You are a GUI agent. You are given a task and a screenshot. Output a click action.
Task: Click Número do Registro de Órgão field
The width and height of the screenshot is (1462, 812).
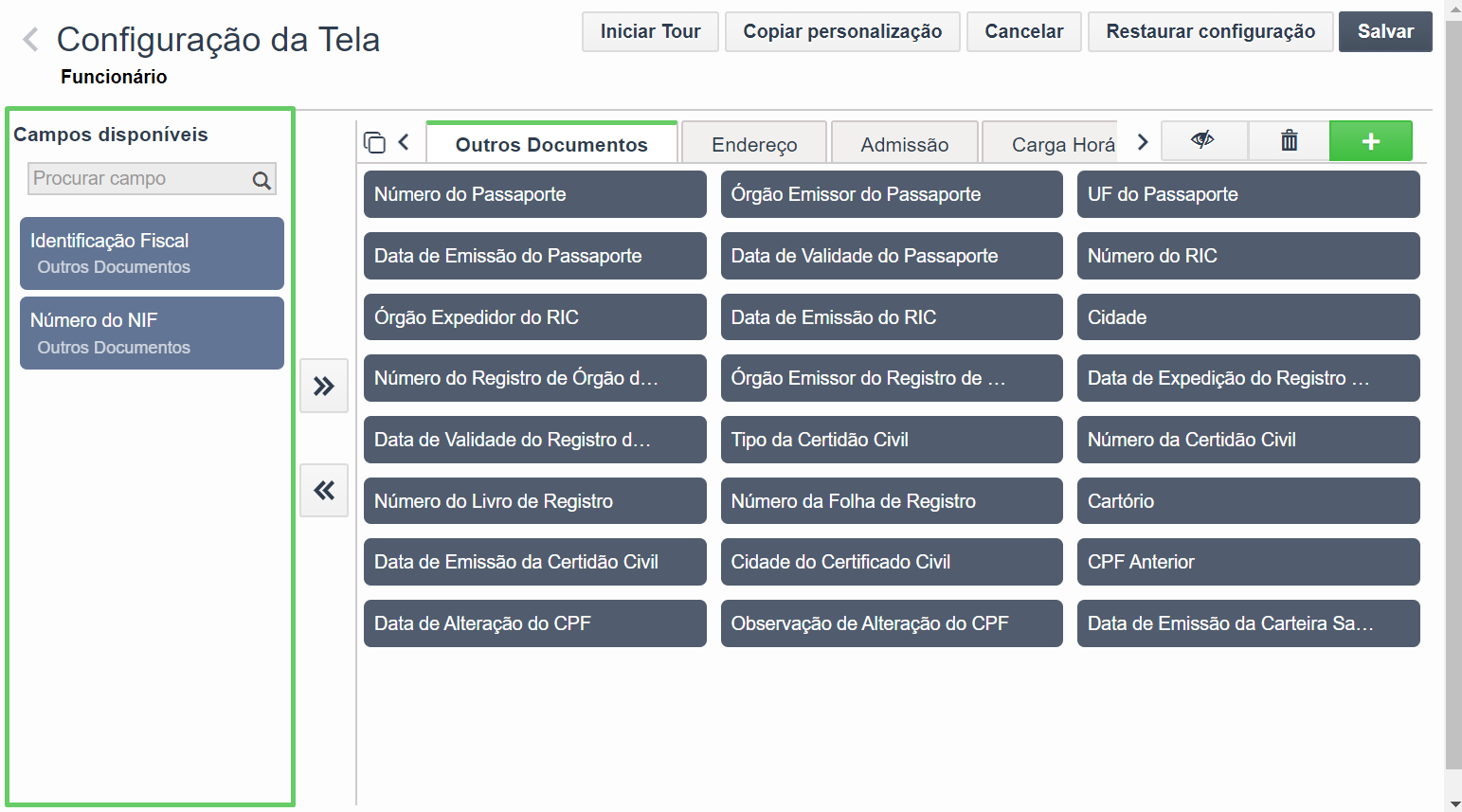[534, 378]
